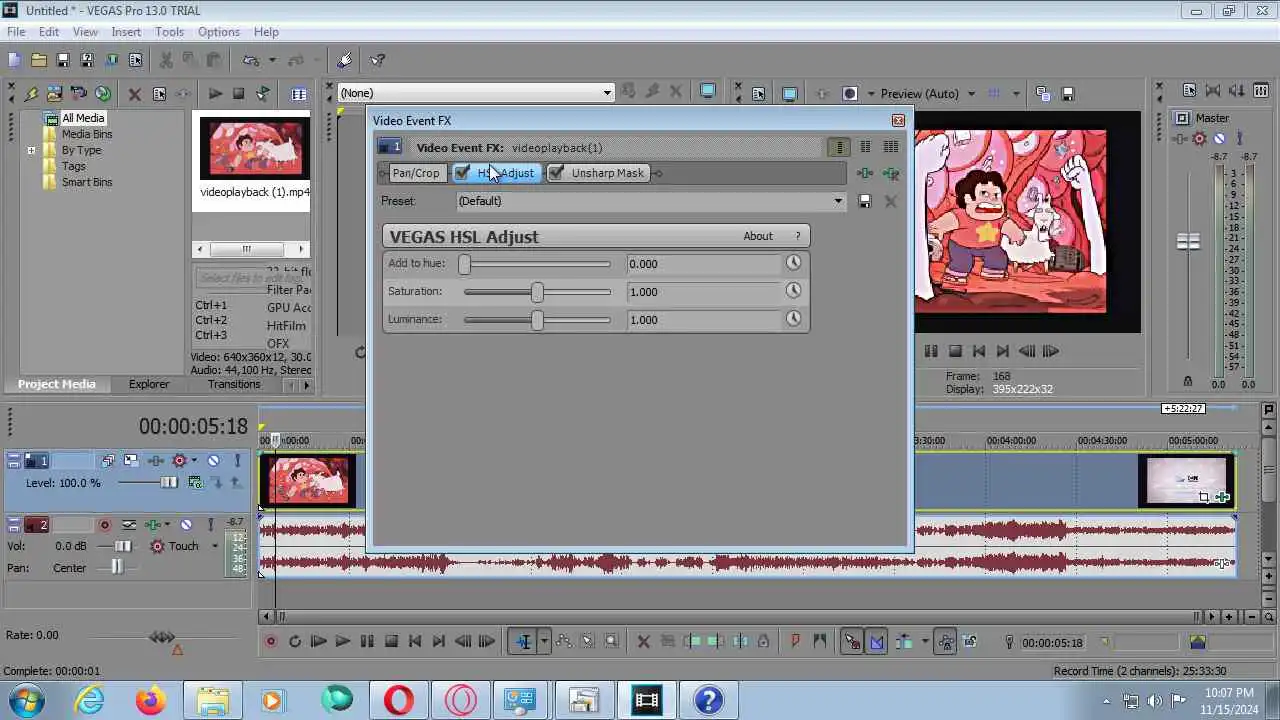Viewport: 1280px width, 720px height.
Task: Uncheck the Unsharp Mask effect checkbox
Action: pyautogui.click(x=556, y=173)
